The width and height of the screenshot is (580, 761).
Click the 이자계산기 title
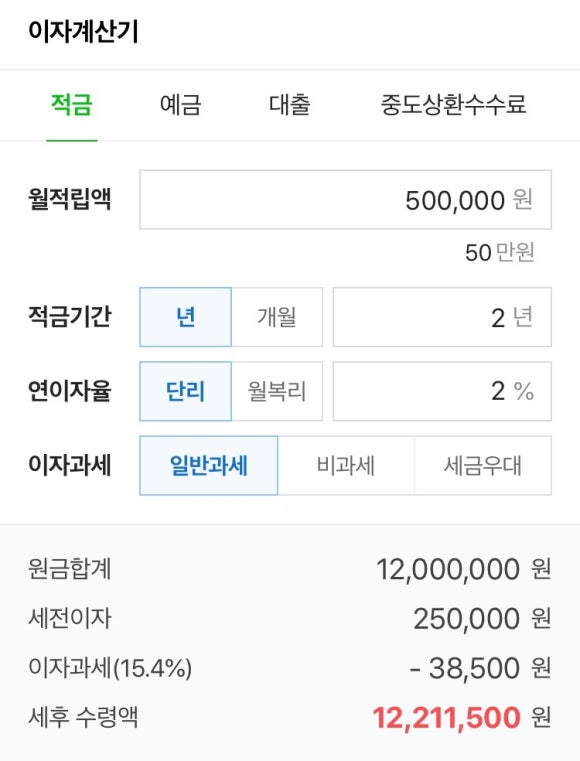(x=83, y=32)
